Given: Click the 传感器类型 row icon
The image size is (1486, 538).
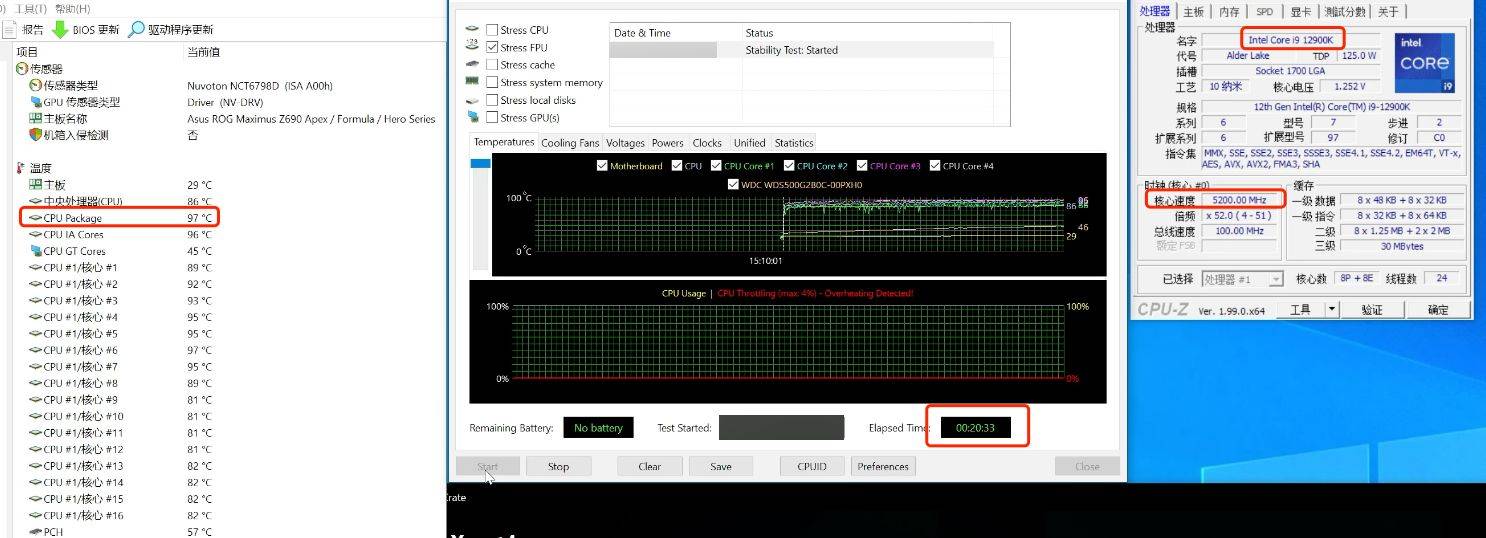Looking at the screenshot, I should click(x=35, y=86).
